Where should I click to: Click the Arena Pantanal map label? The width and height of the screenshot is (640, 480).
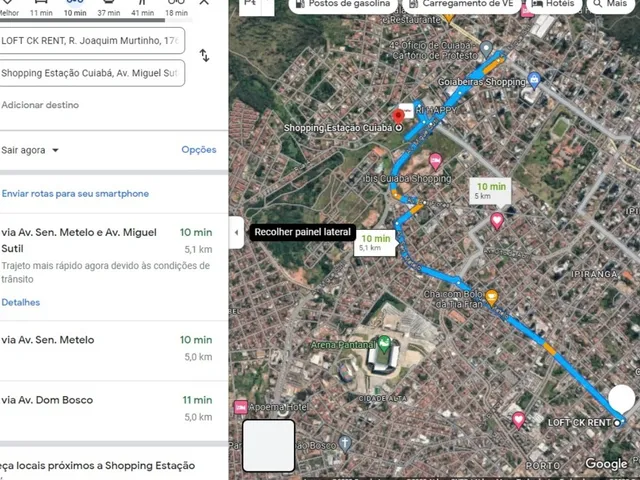tap(343, 345)
